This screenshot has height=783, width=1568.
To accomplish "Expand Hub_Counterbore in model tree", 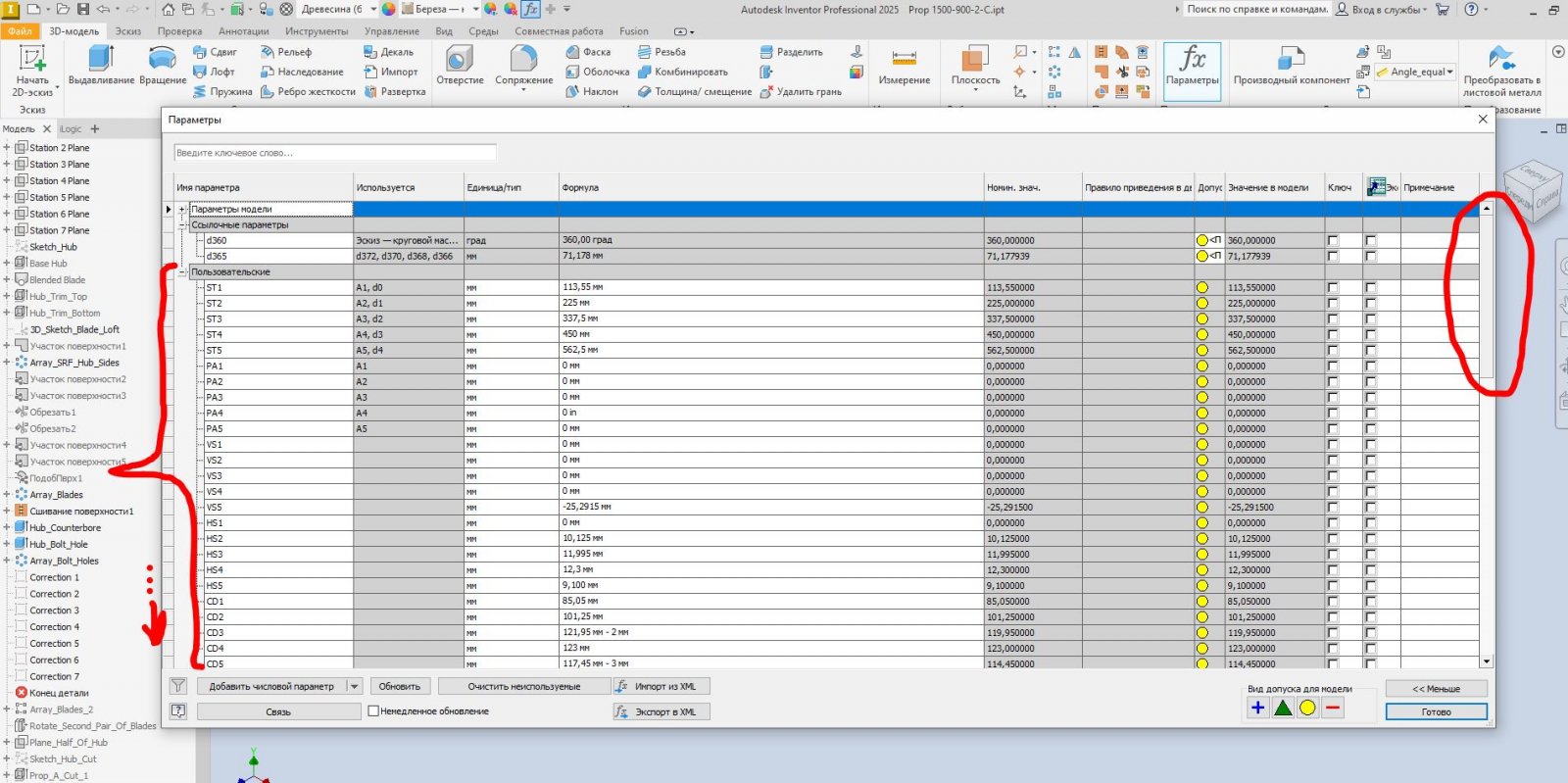I will tap(6, 527).
